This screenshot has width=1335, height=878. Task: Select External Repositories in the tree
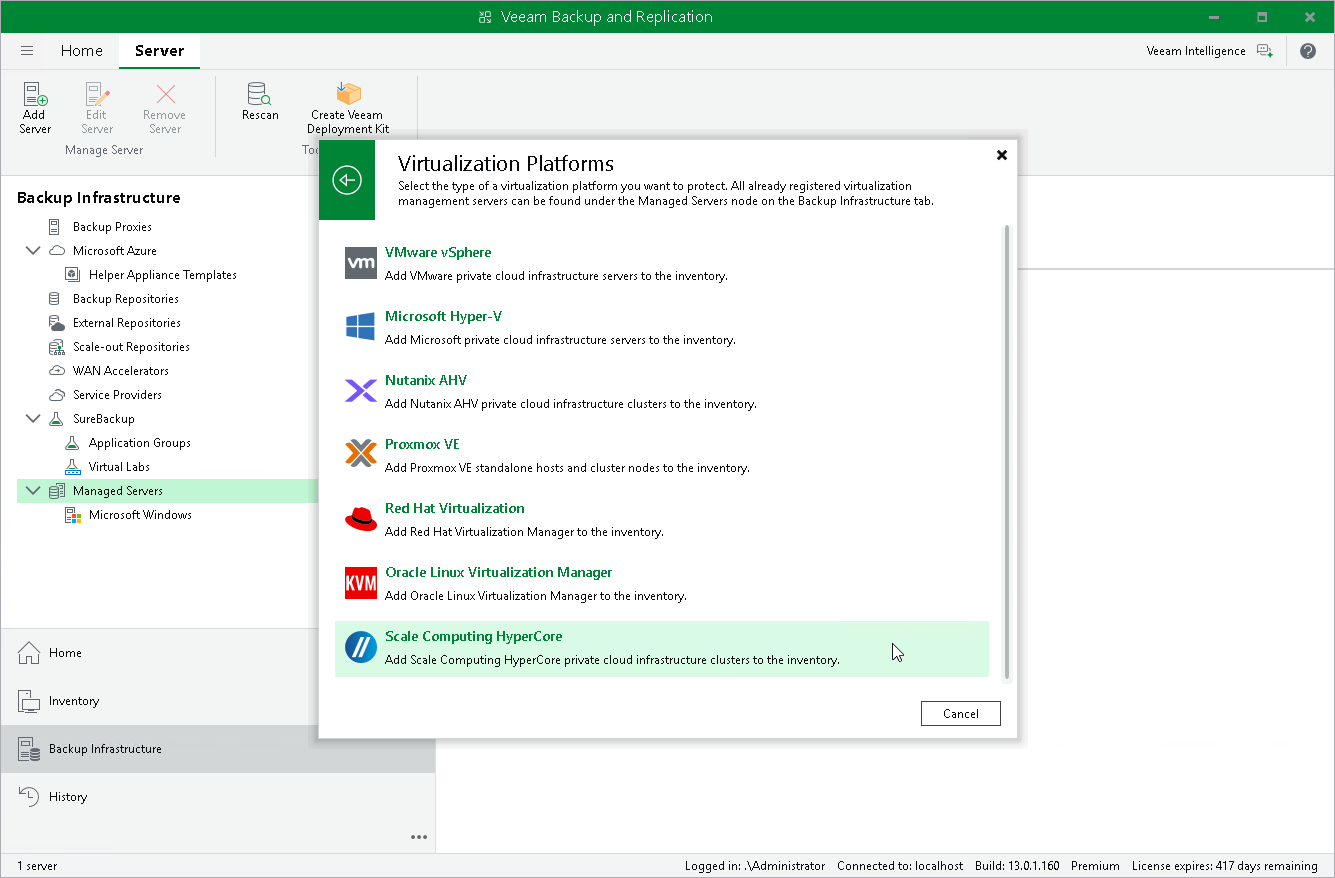(x=127, y=323)
